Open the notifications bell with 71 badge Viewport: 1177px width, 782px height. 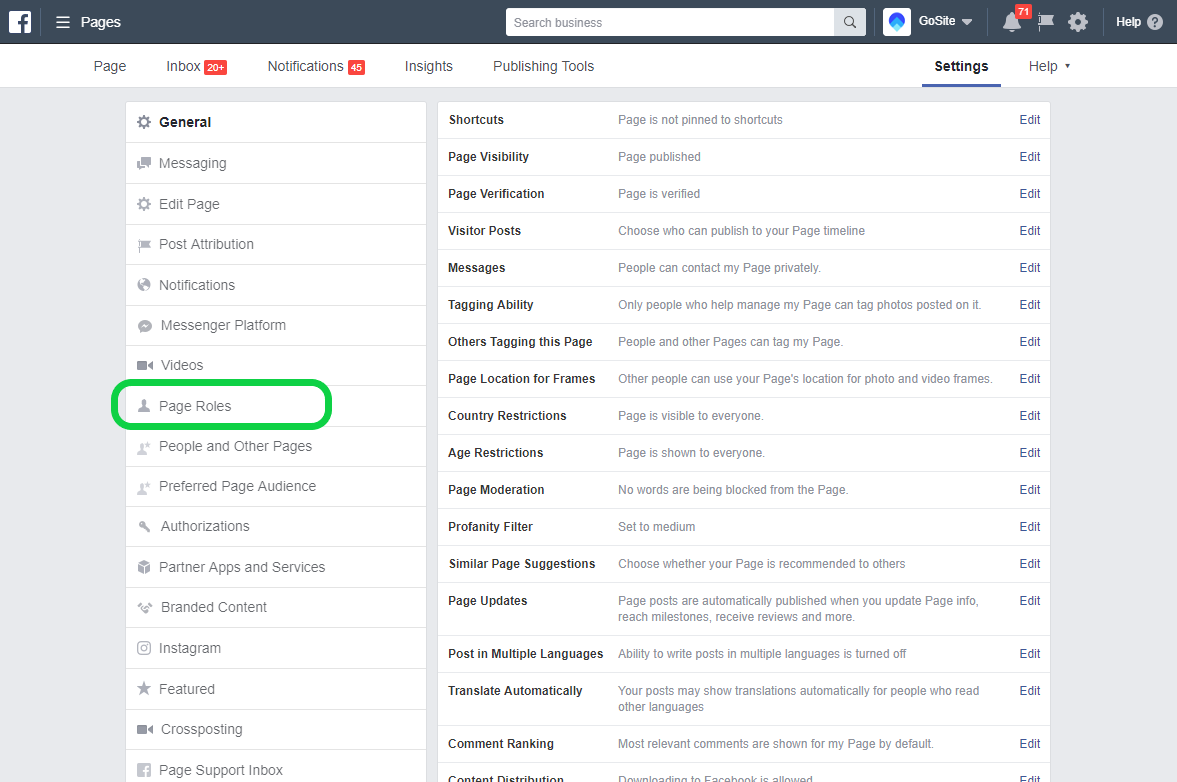pyautogui.click(x=1013, y=22)
